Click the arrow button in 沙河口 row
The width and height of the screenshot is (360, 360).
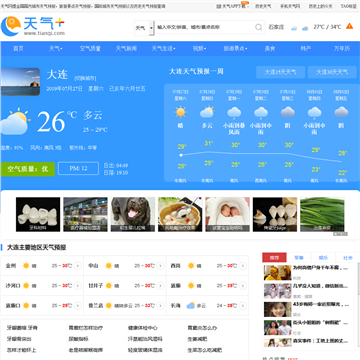click(78, 286)
